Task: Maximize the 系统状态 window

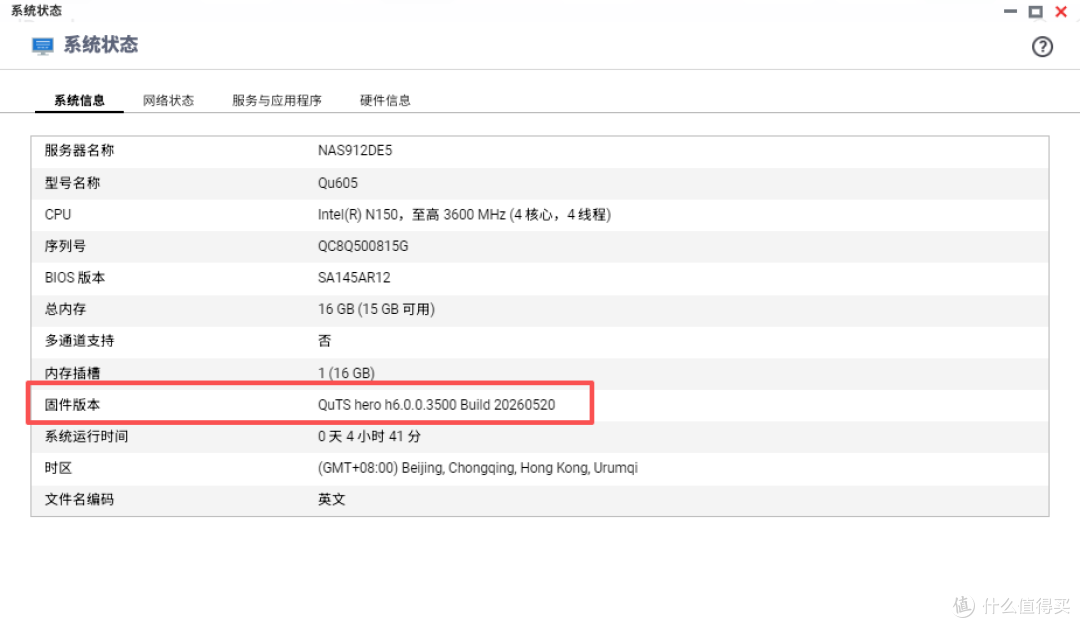Action: click(1035, 12)
